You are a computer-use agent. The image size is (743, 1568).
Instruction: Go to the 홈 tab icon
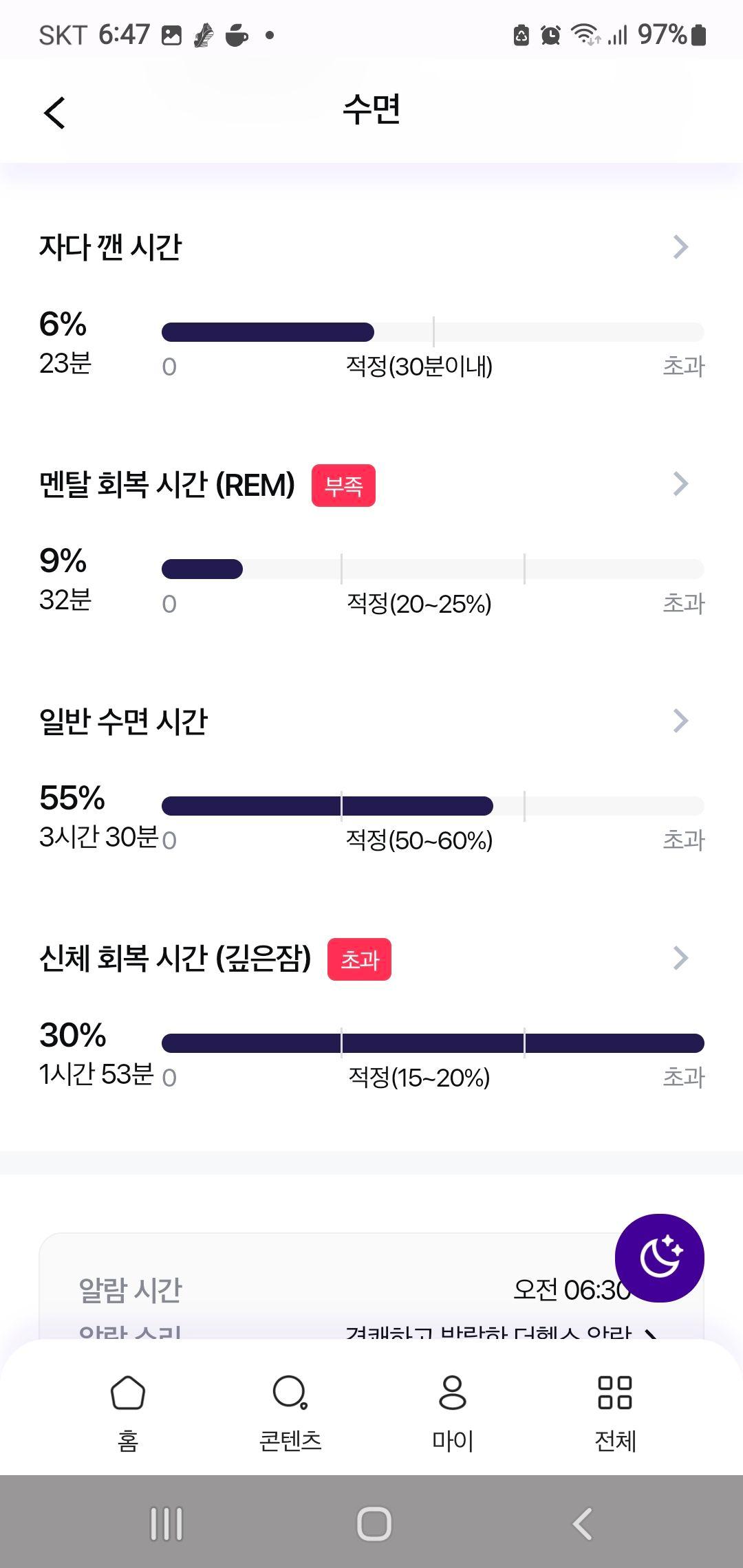tap(128, 1392)
